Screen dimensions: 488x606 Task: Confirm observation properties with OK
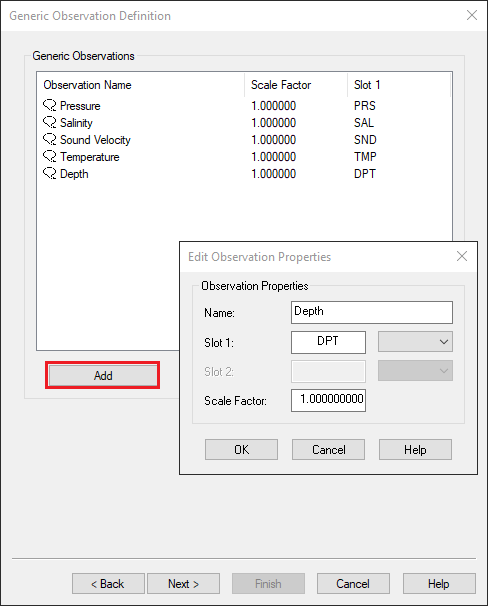pos(241,449)
